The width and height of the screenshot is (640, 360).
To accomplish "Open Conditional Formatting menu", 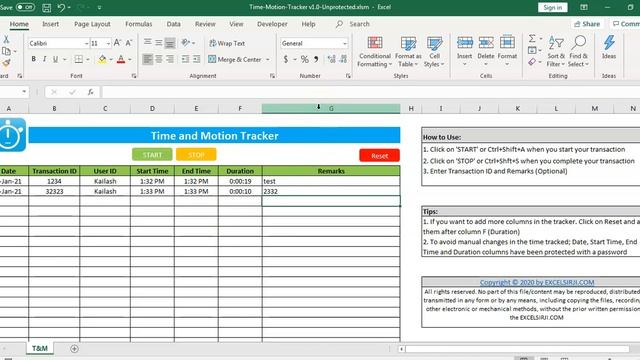I will tap(374, 52).
